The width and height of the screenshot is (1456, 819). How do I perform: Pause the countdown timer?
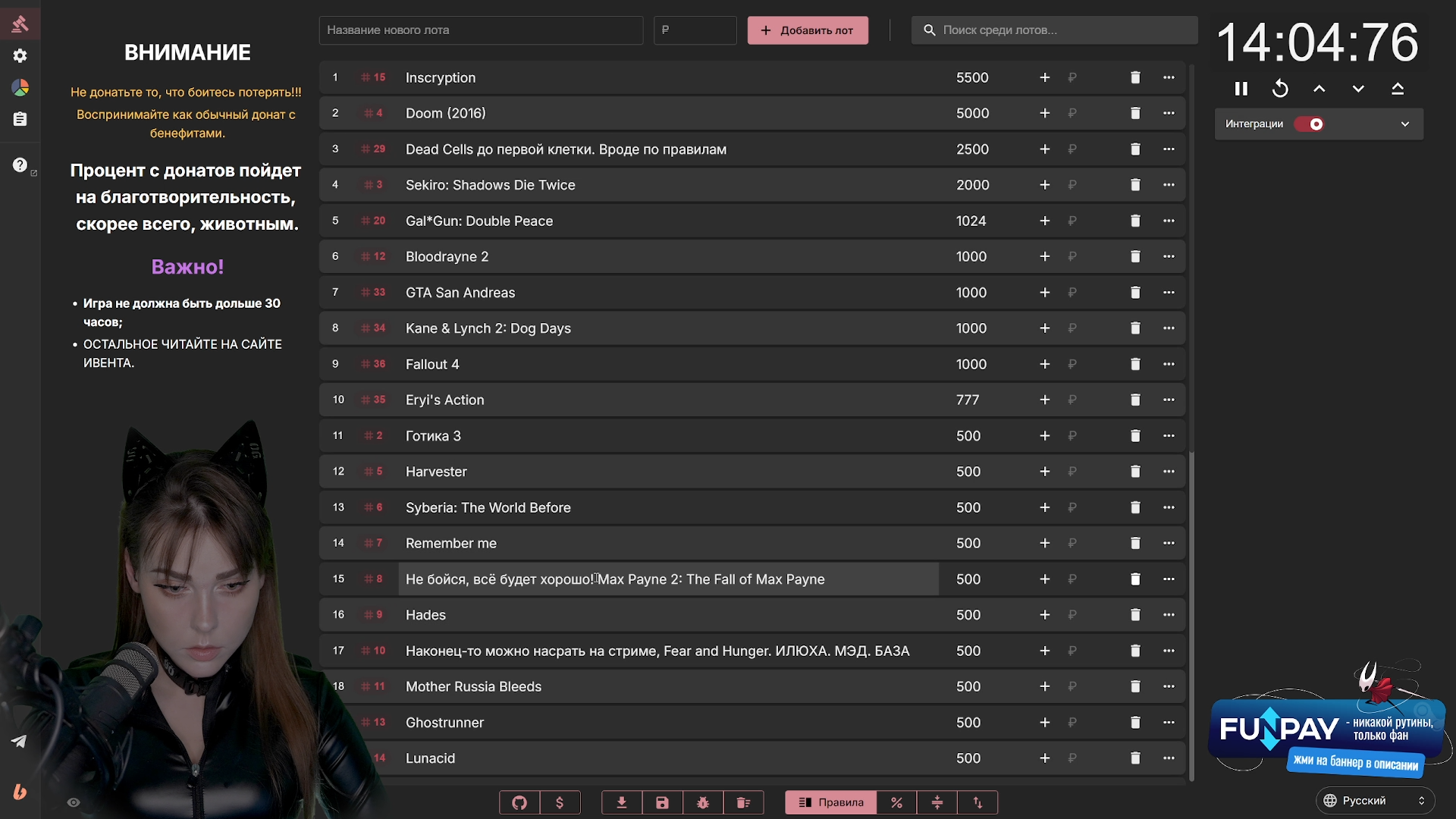[1241, 89]
